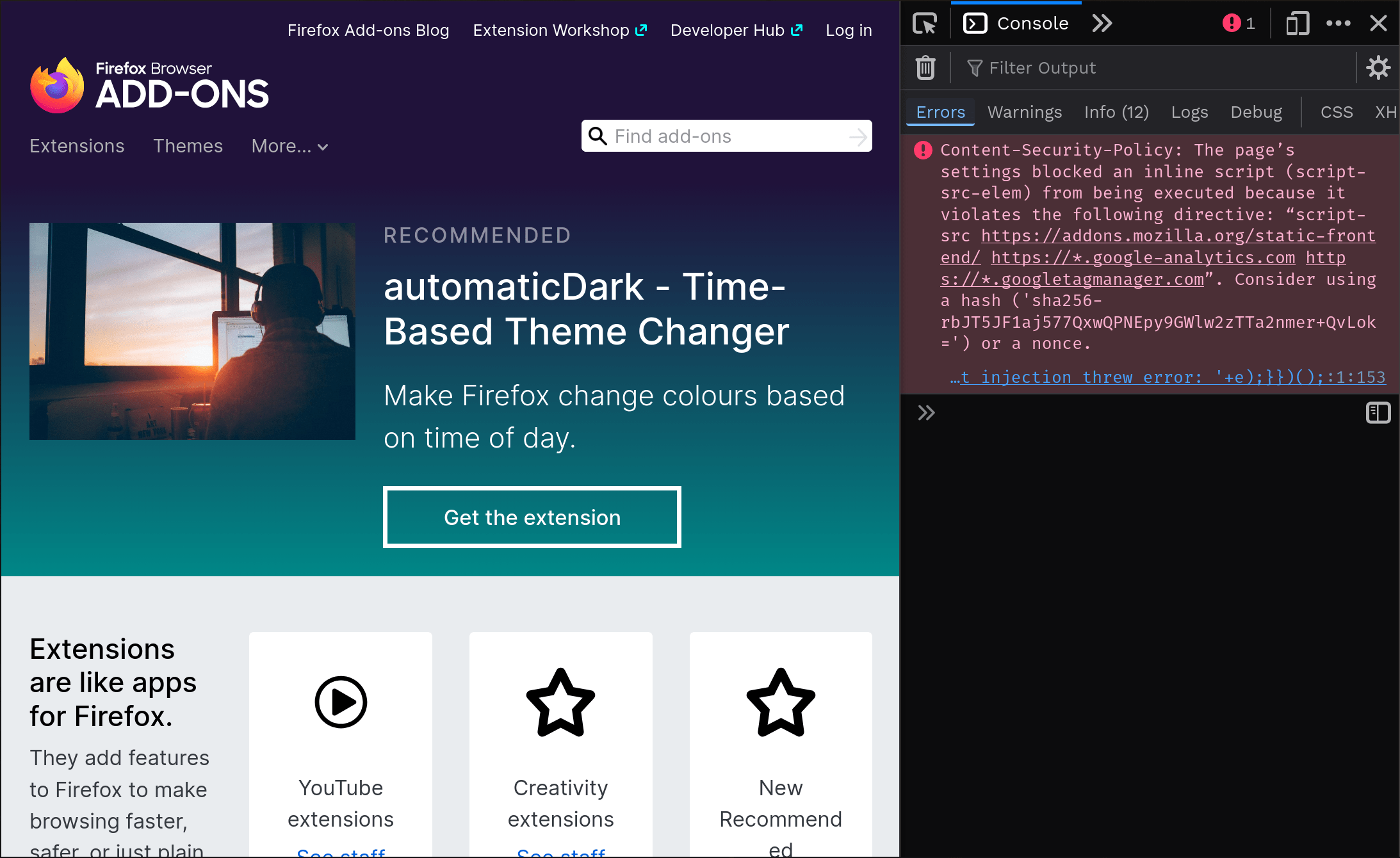Click the search magnifier in Find add-ons field
Viewport: 1400px width, 858px height.
pos(598,136)
